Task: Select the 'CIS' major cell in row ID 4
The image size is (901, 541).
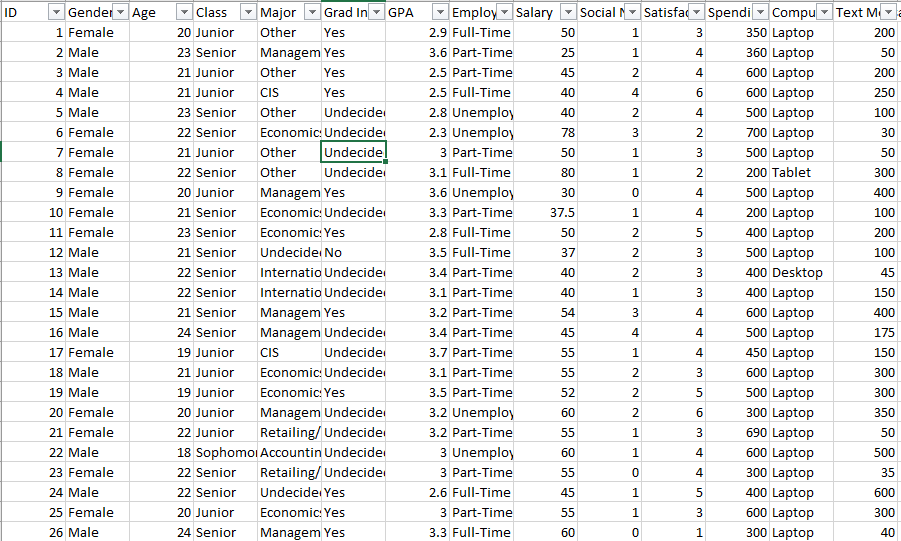Action: point(289,93)
